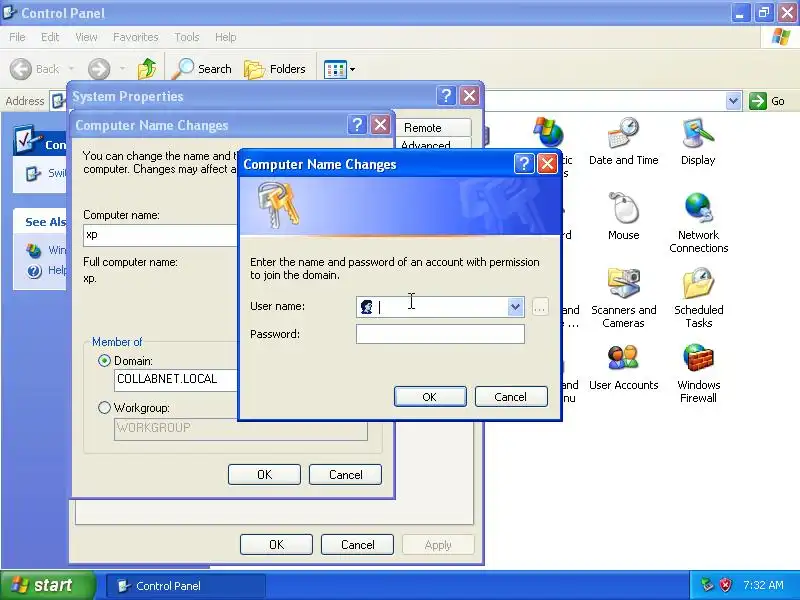Open the Forward button history dropdown

click(x=122, y=69)
